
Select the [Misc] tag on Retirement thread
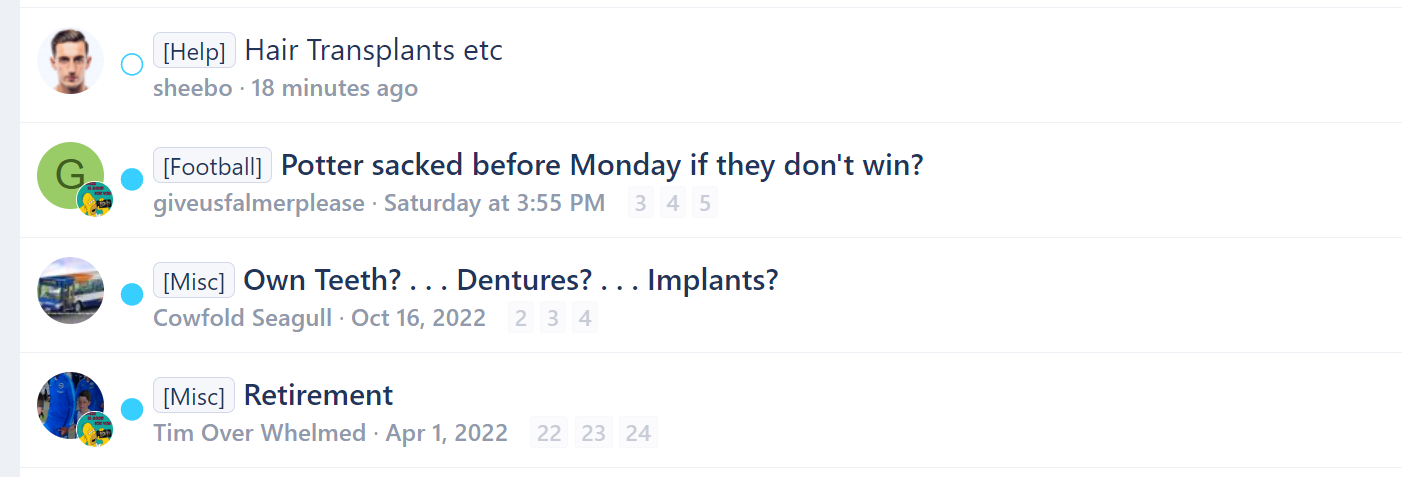coord(194,395)
